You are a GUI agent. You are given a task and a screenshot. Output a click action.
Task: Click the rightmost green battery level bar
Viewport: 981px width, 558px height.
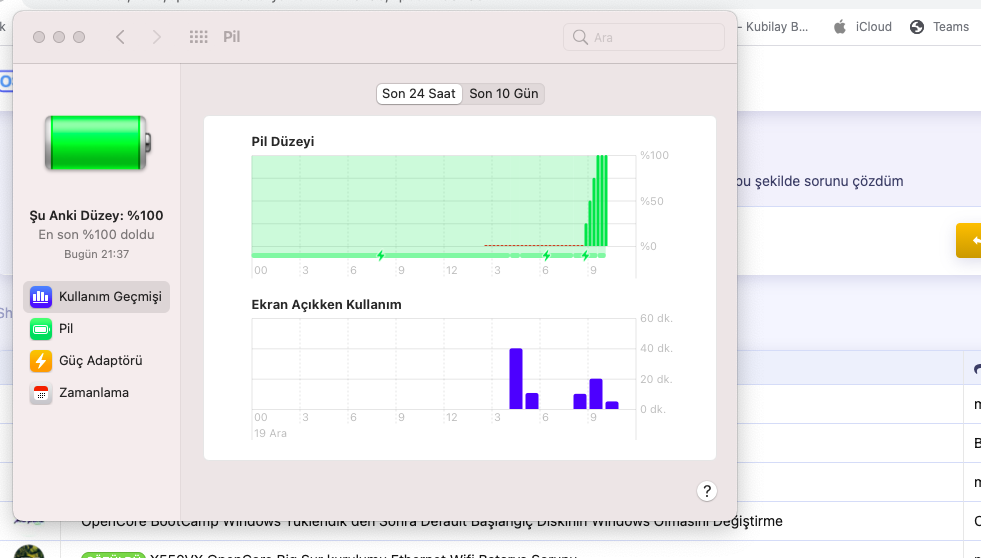(603, 200)
